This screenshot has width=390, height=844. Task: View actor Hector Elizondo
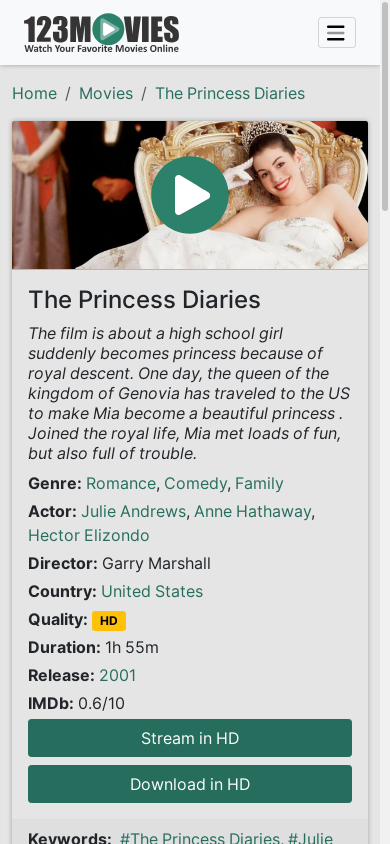pos(89,536)
